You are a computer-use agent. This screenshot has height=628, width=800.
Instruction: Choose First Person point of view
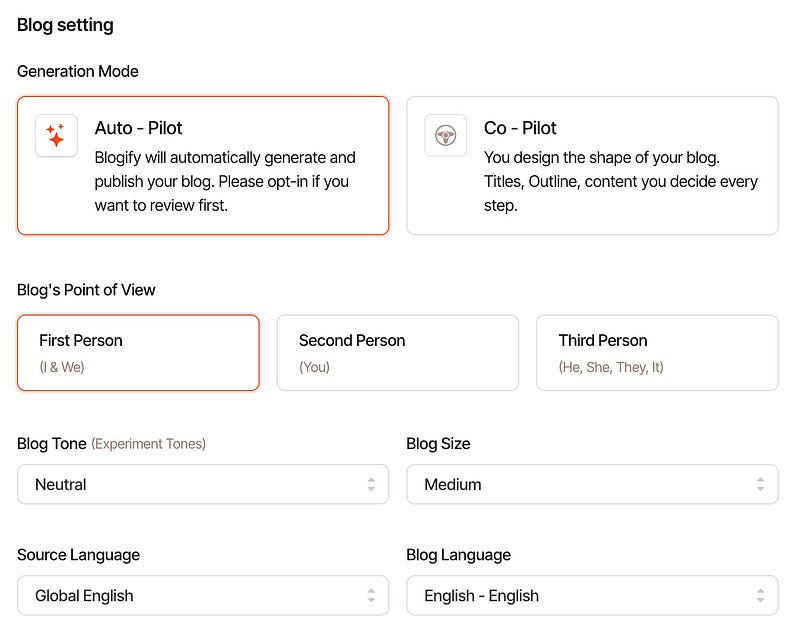click(138, 353)
